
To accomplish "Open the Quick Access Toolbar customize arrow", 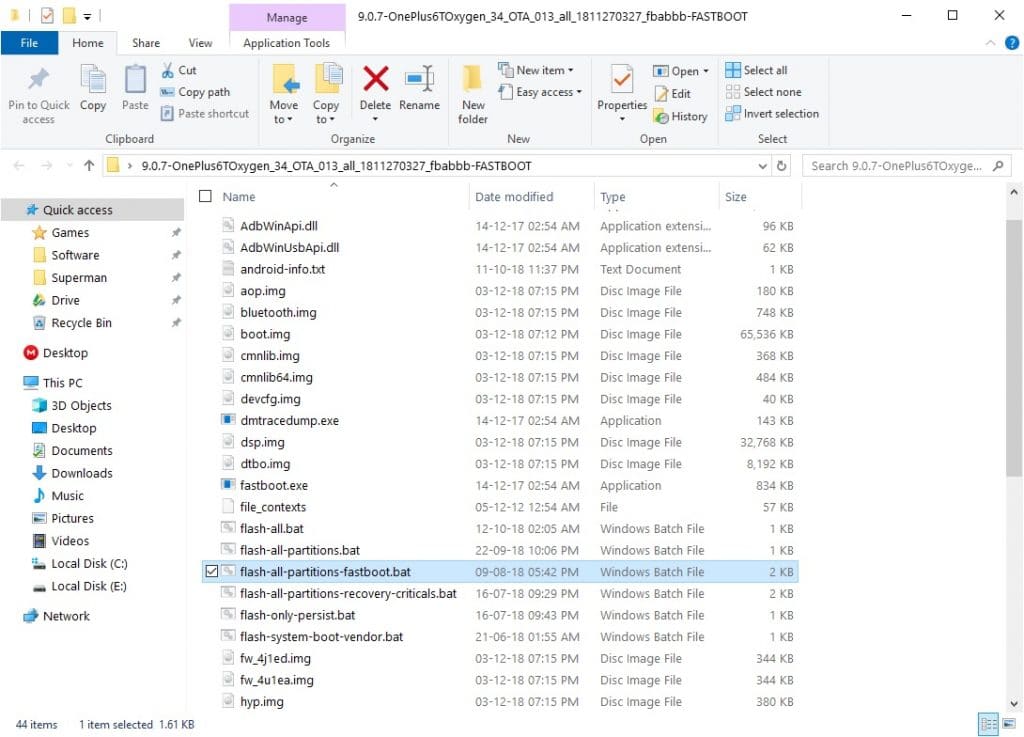I will pos(88,16).
